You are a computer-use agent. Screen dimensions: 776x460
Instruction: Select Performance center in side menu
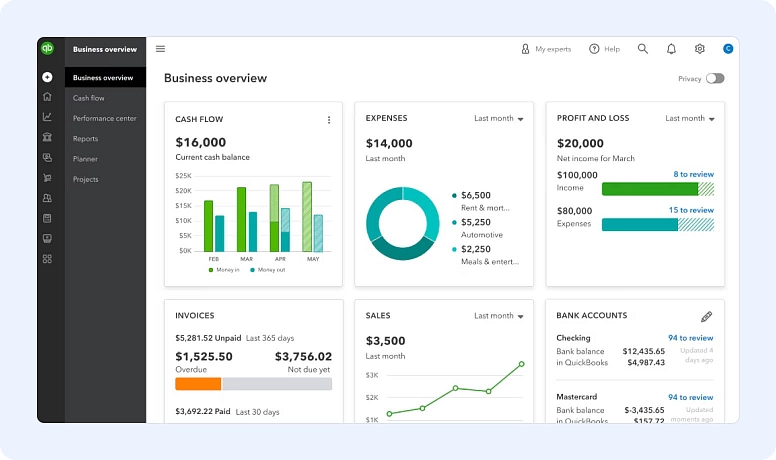(x=104, y=118)
